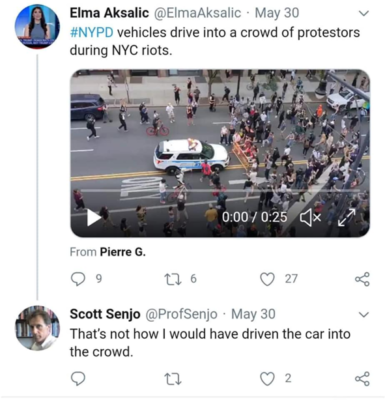Viewport: 385px width, 400px height.
Task: Share Elma Aksalic's tweet
Action: tap(362, 279)
